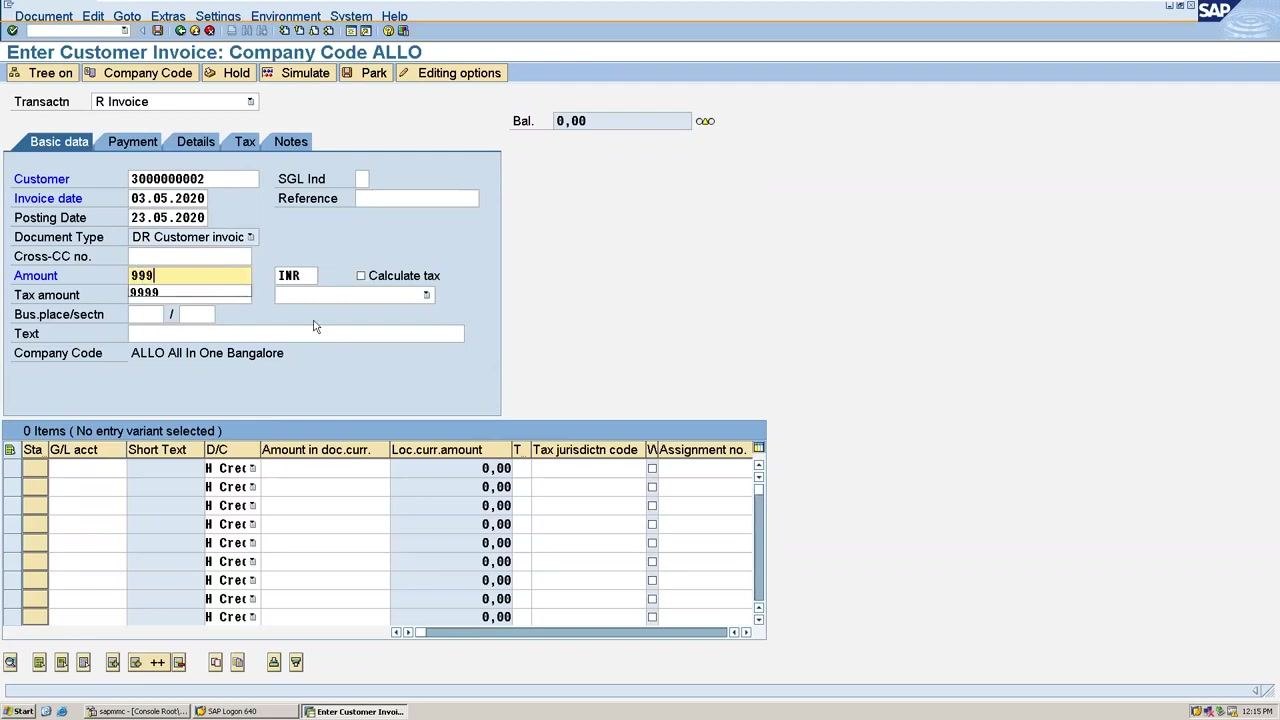This screenshot has height=720, width=1280.
Task: Tick the checkbox in the last item row
Action: pyautogui.click(x=652, y=617)
